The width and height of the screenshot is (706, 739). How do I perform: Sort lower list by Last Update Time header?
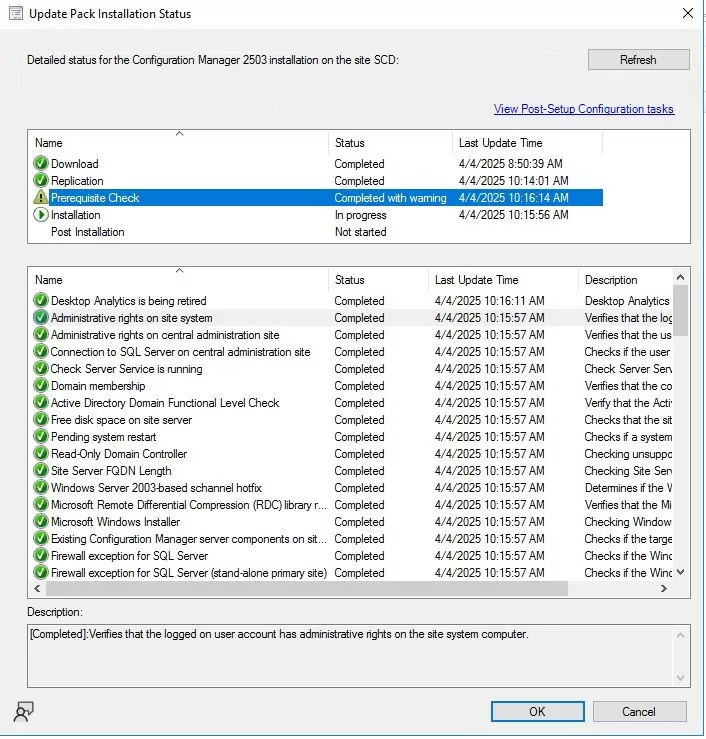point(503,279)
